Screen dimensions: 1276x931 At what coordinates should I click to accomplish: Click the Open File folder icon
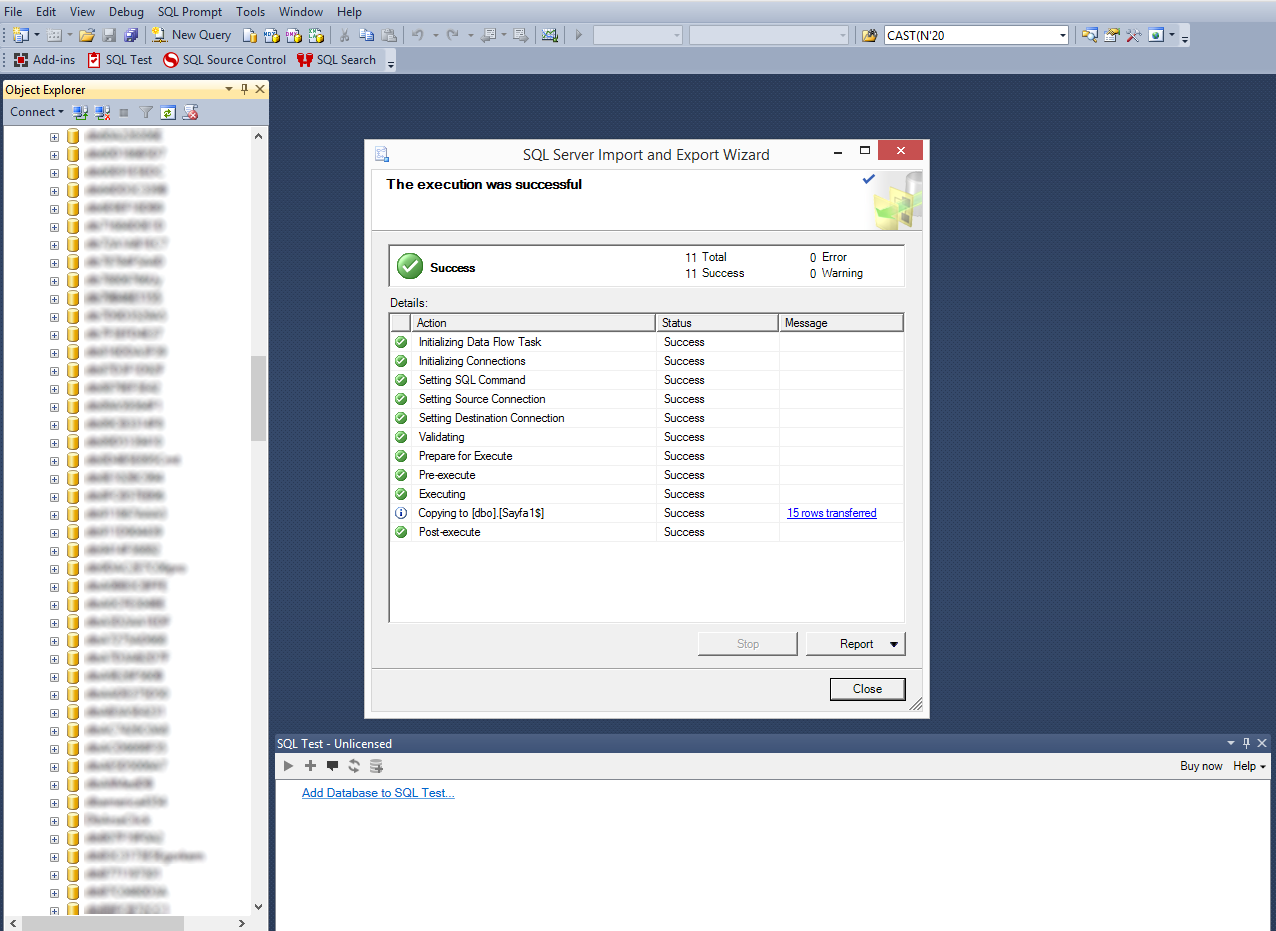(87, 35)
